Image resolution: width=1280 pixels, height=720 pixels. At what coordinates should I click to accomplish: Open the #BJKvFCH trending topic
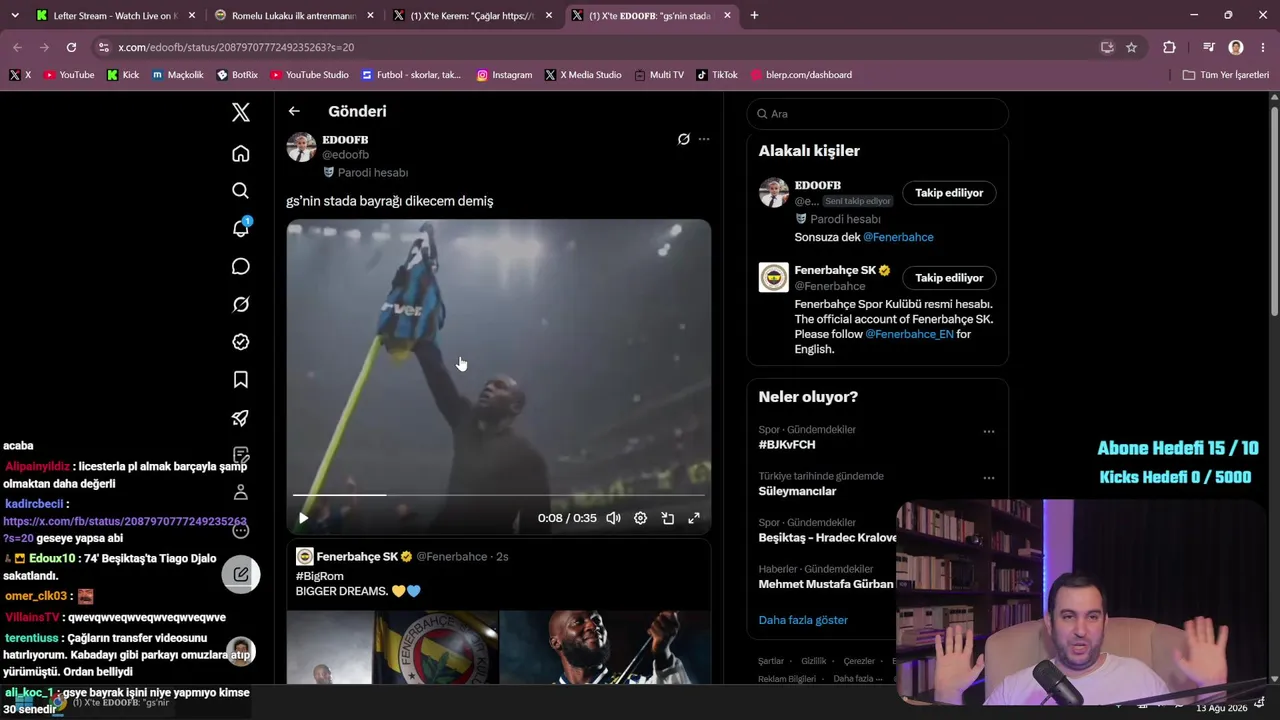787,445
